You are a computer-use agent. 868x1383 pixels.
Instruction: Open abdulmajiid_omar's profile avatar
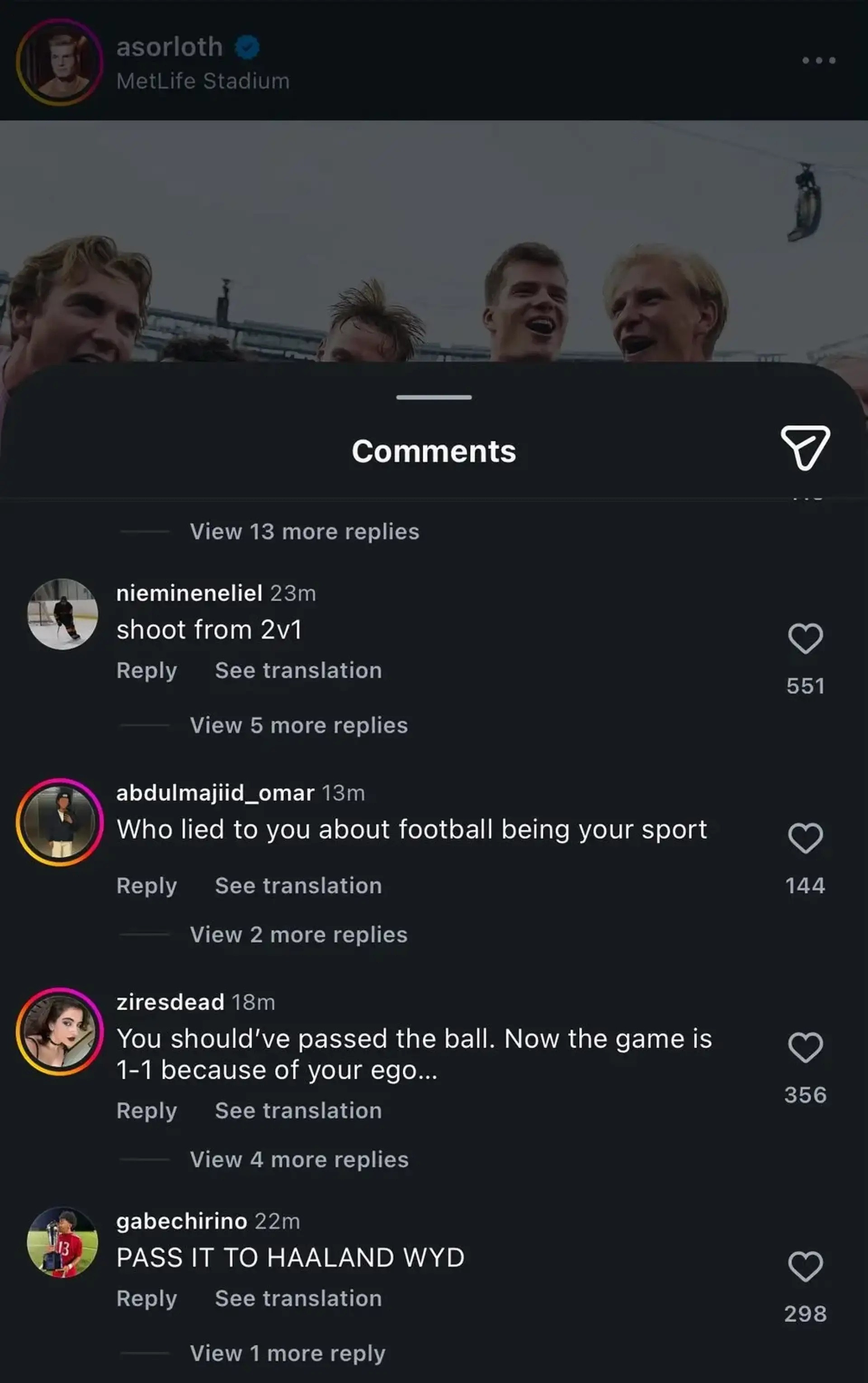point(60,822)
